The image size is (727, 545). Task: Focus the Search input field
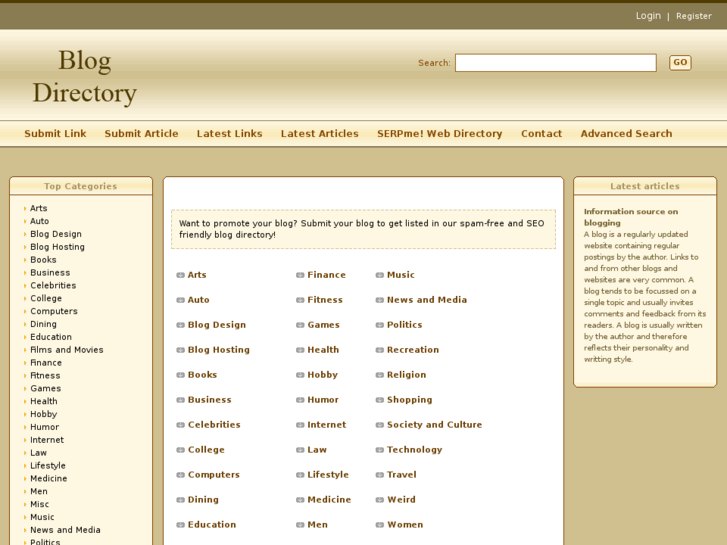pos(555,63)
